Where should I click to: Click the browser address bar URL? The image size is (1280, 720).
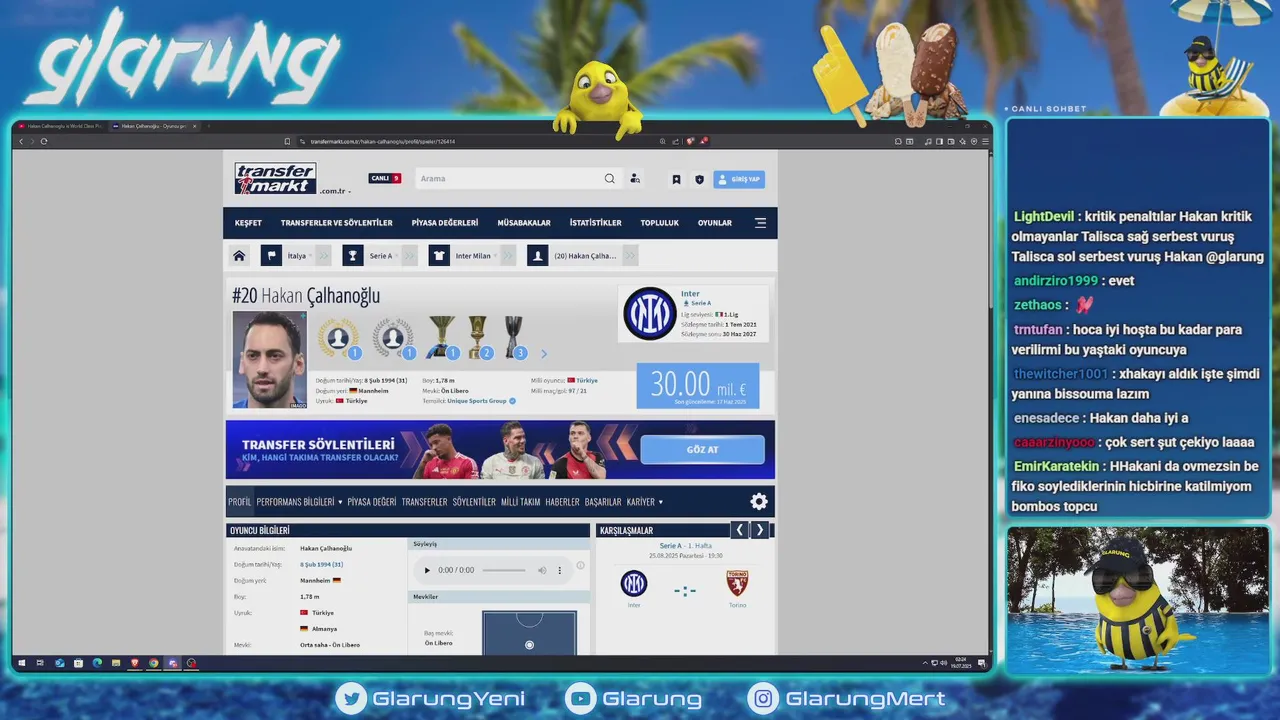pos(383,141)
